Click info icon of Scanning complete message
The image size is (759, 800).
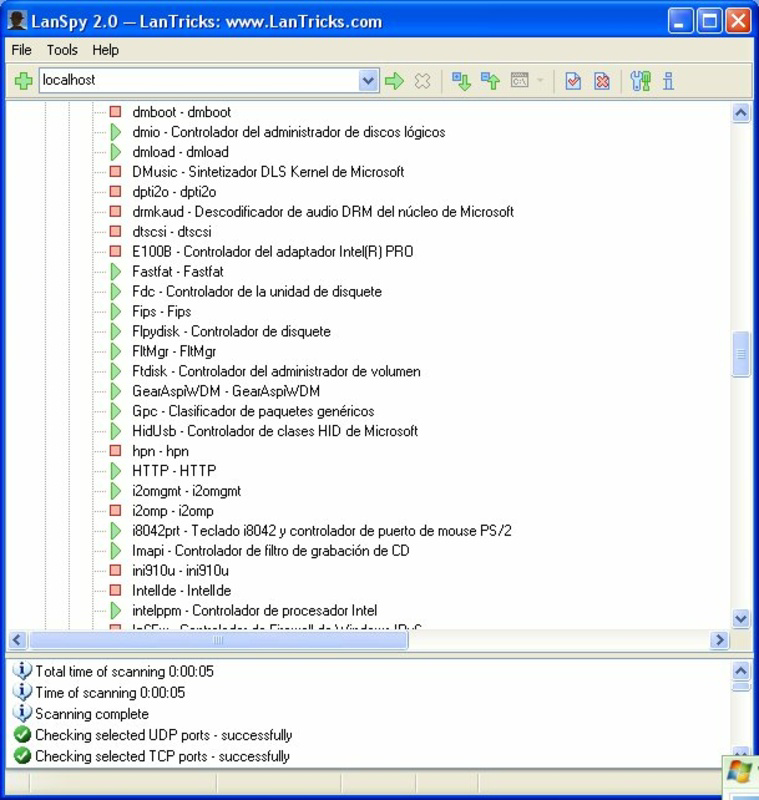(x=22, y=713)
